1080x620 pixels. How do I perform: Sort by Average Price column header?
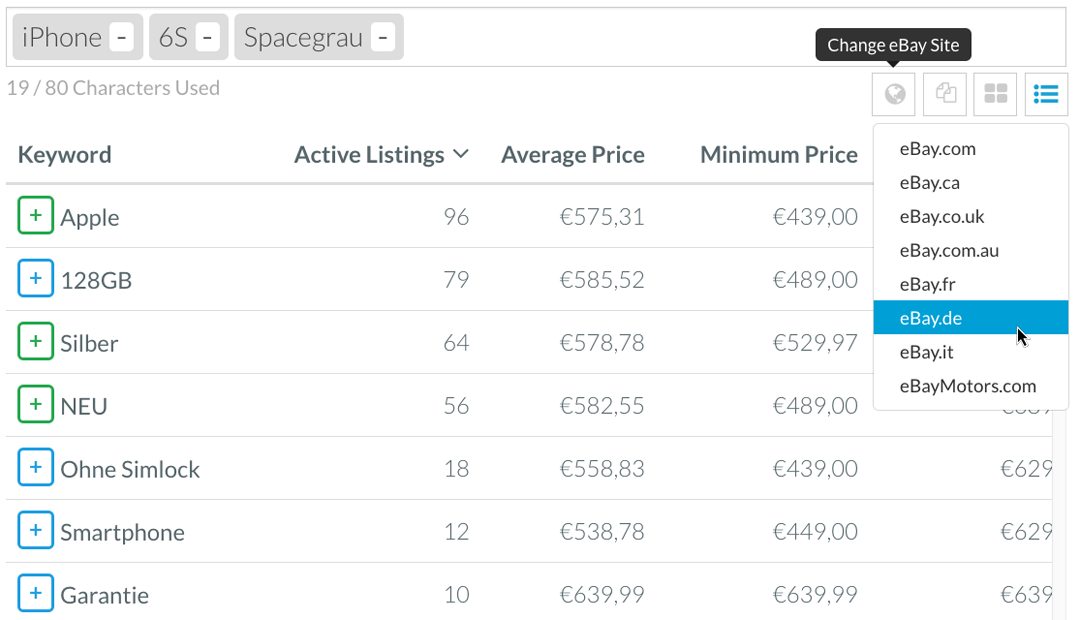pyautogui.click(x=572, y=155)
